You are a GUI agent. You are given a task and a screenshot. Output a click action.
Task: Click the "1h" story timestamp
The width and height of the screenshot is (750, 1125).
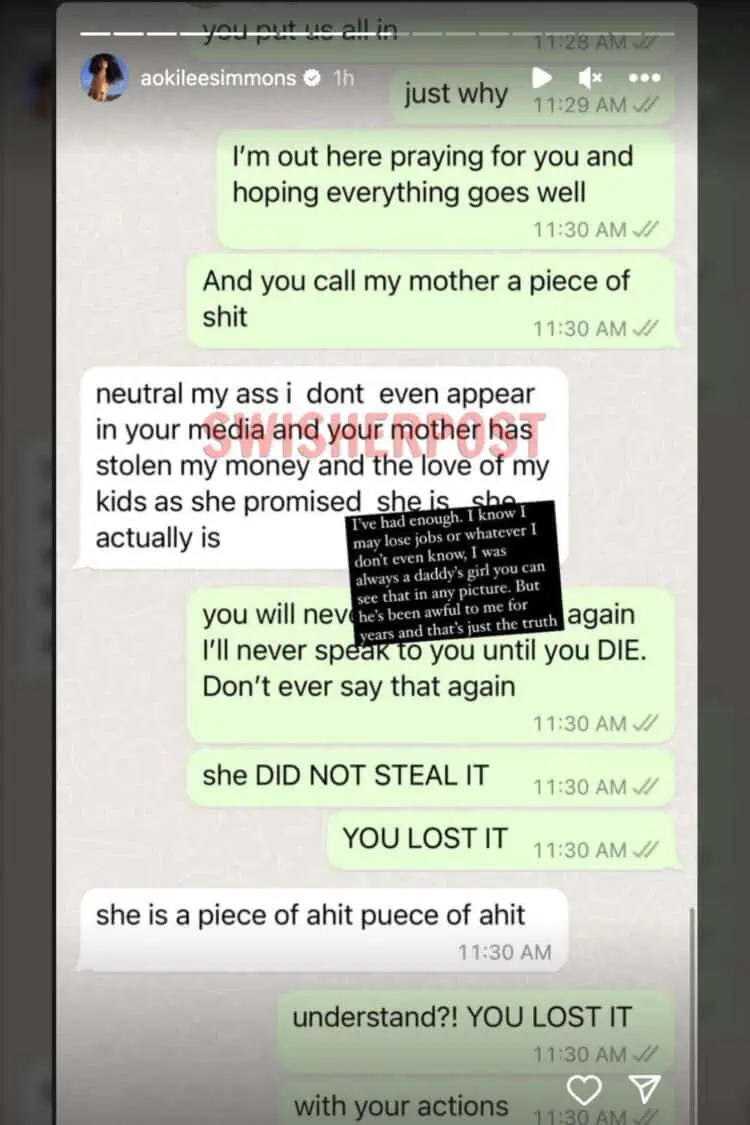[344, 77]
